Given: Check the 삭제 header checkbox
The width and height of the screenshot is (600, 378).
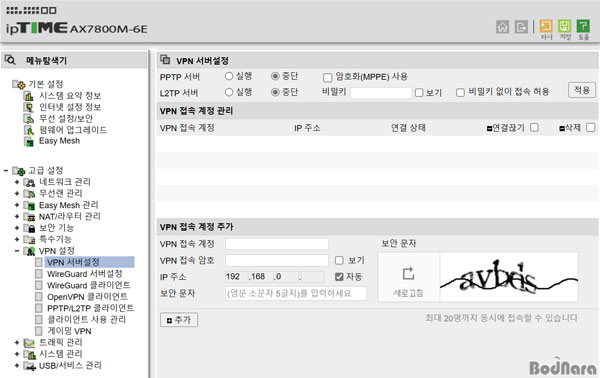Looking at the screenshot, I should [591, 127].
